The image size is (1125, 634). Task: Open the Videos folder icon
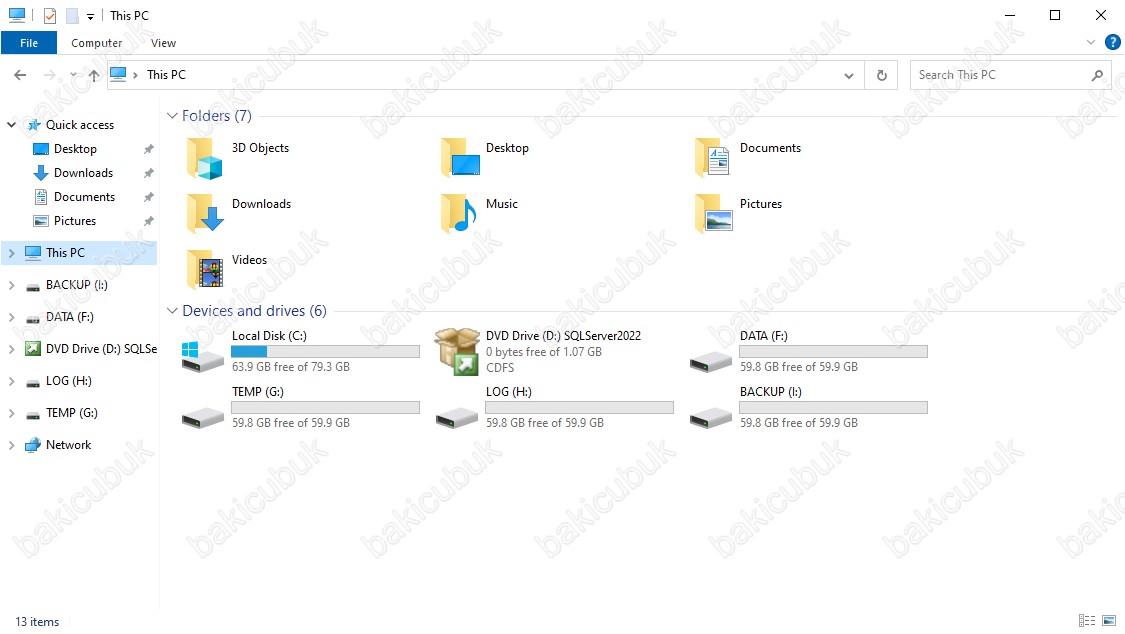click(204, 270)
